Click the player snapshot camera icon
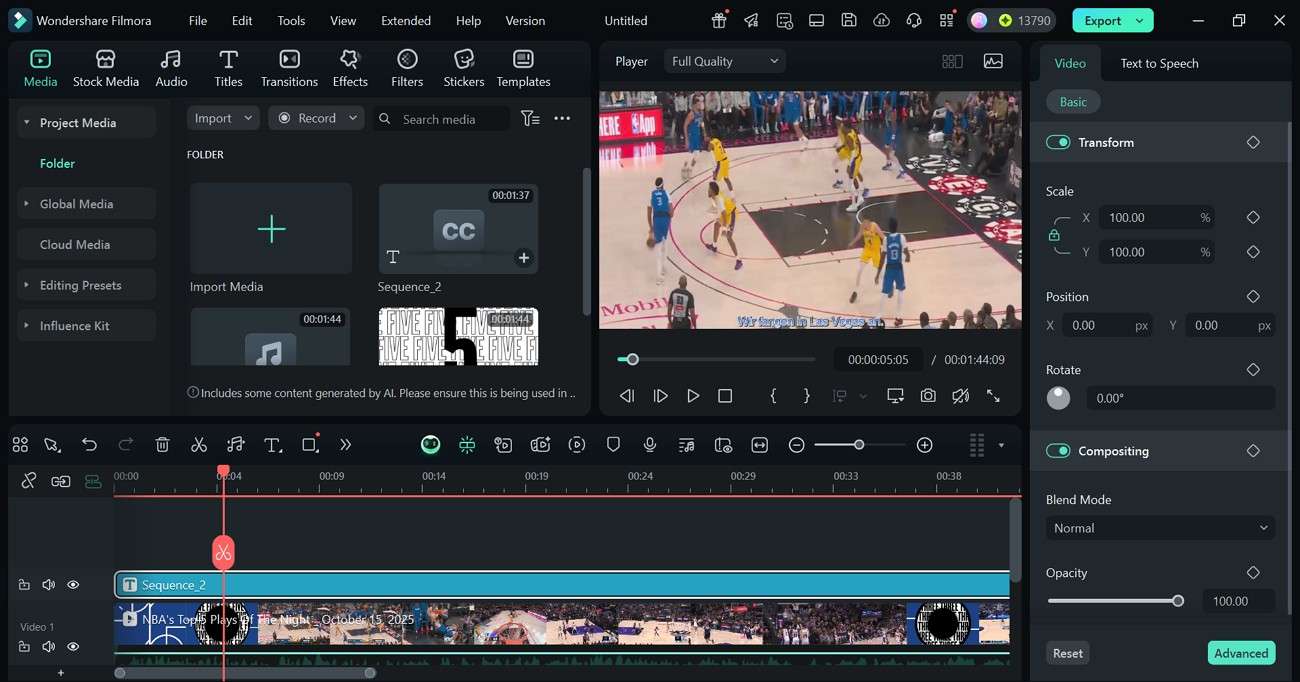1300x682 pixels. point(928,396)
